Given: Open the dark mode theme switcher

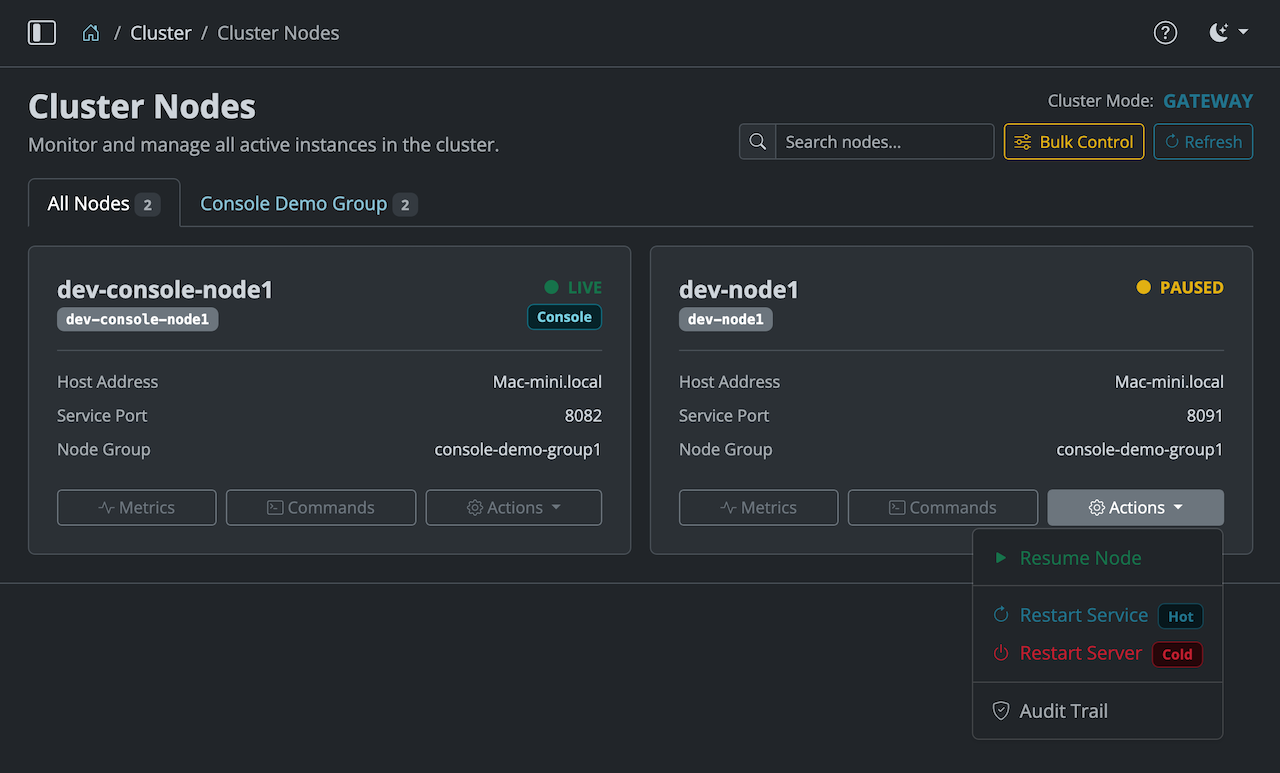Looking at the screenshot, I should (x=1228, y=32).
